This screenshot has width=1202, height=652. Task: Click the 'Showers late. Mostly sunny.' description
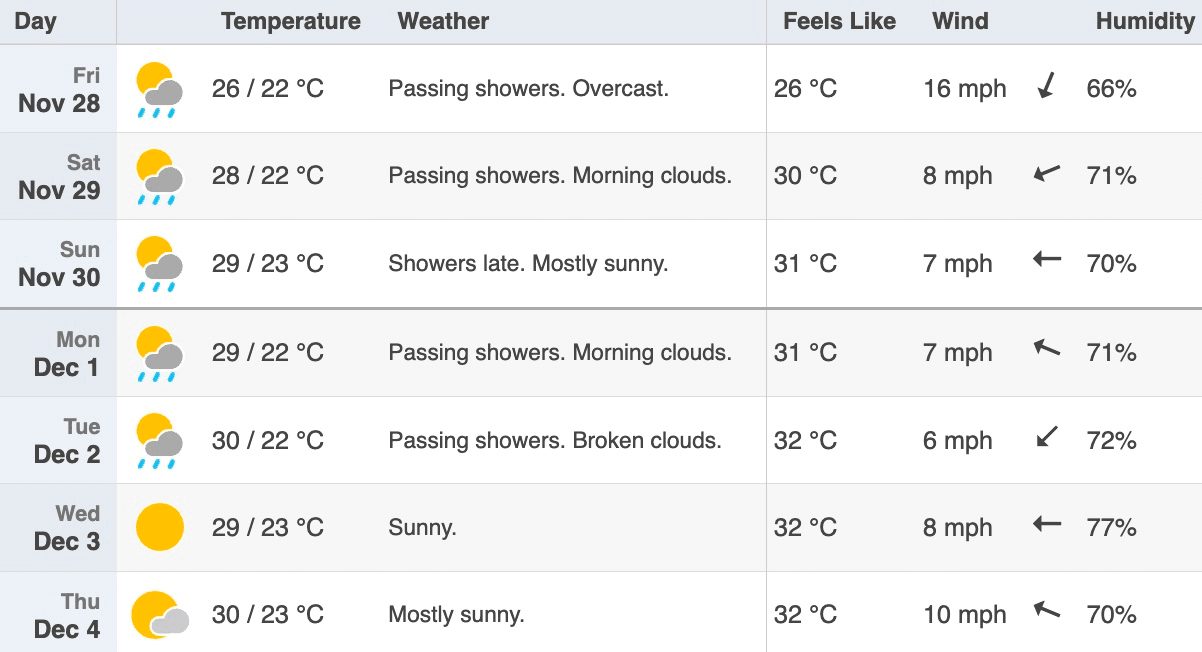528,264
